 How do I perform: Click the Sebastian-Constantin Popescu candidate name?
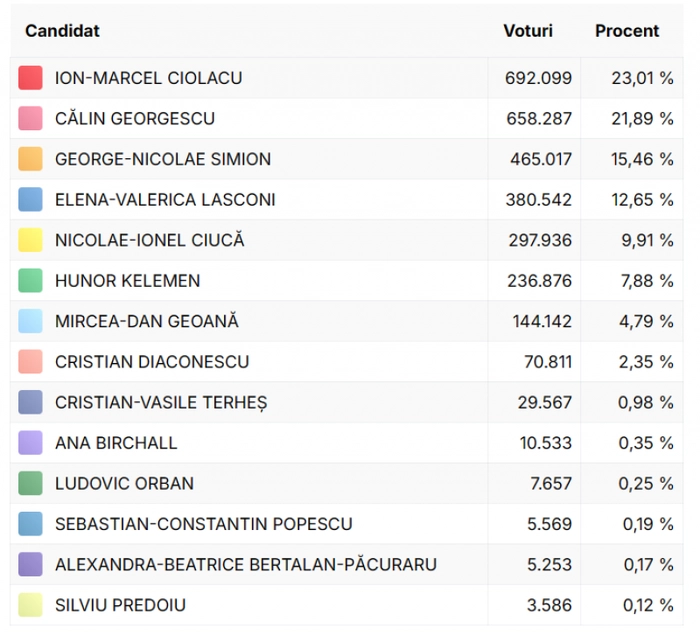(x=204, y=524)
